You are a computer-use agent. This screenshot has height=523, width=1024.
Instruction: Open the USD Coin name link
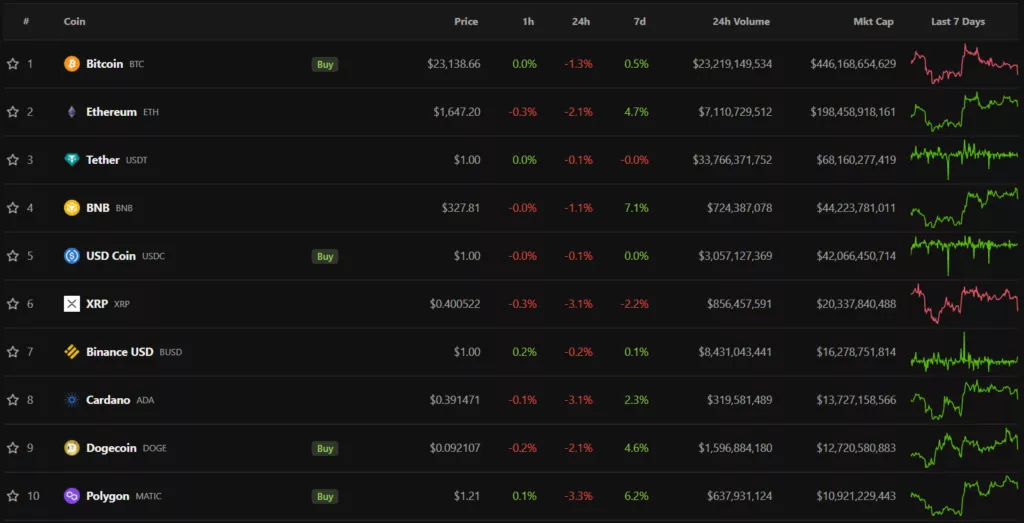(x=111, y=256)
